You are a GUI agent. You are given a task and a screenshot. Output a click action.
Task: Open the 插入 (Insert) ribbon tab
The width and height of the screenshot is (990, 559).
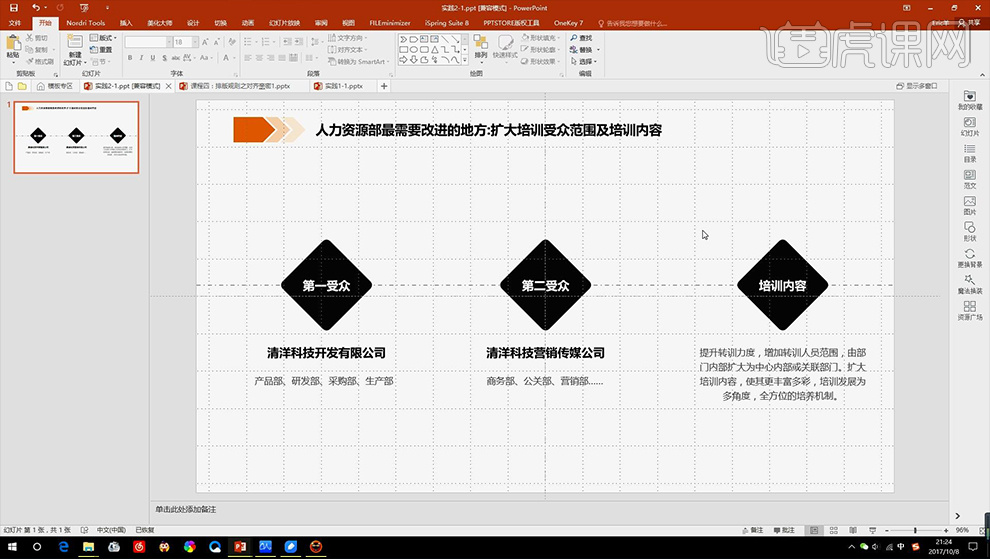pos(125,22)
